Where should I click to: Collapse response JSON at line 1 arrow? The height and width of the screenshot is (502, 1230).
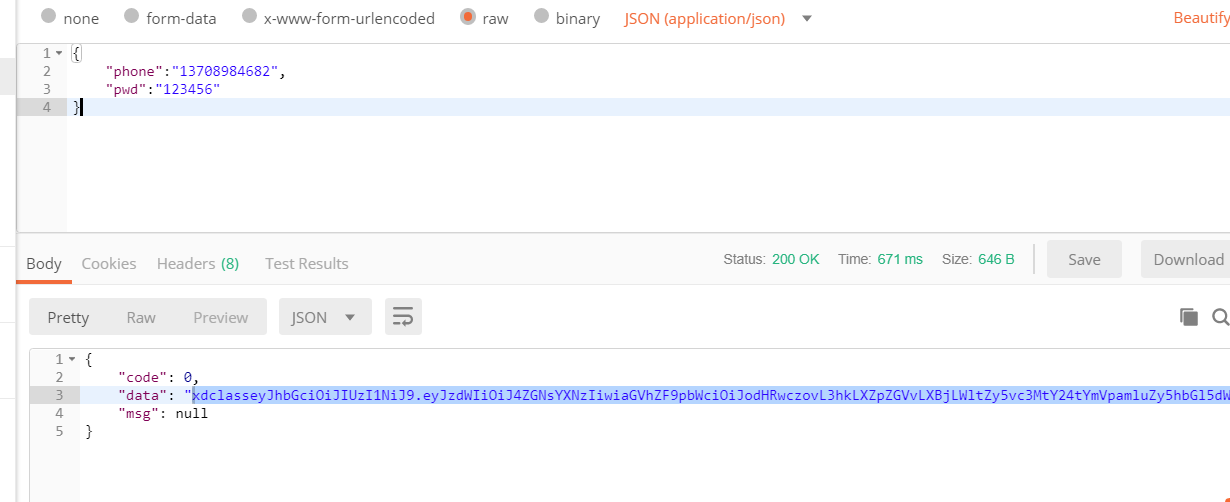(72, 359)
